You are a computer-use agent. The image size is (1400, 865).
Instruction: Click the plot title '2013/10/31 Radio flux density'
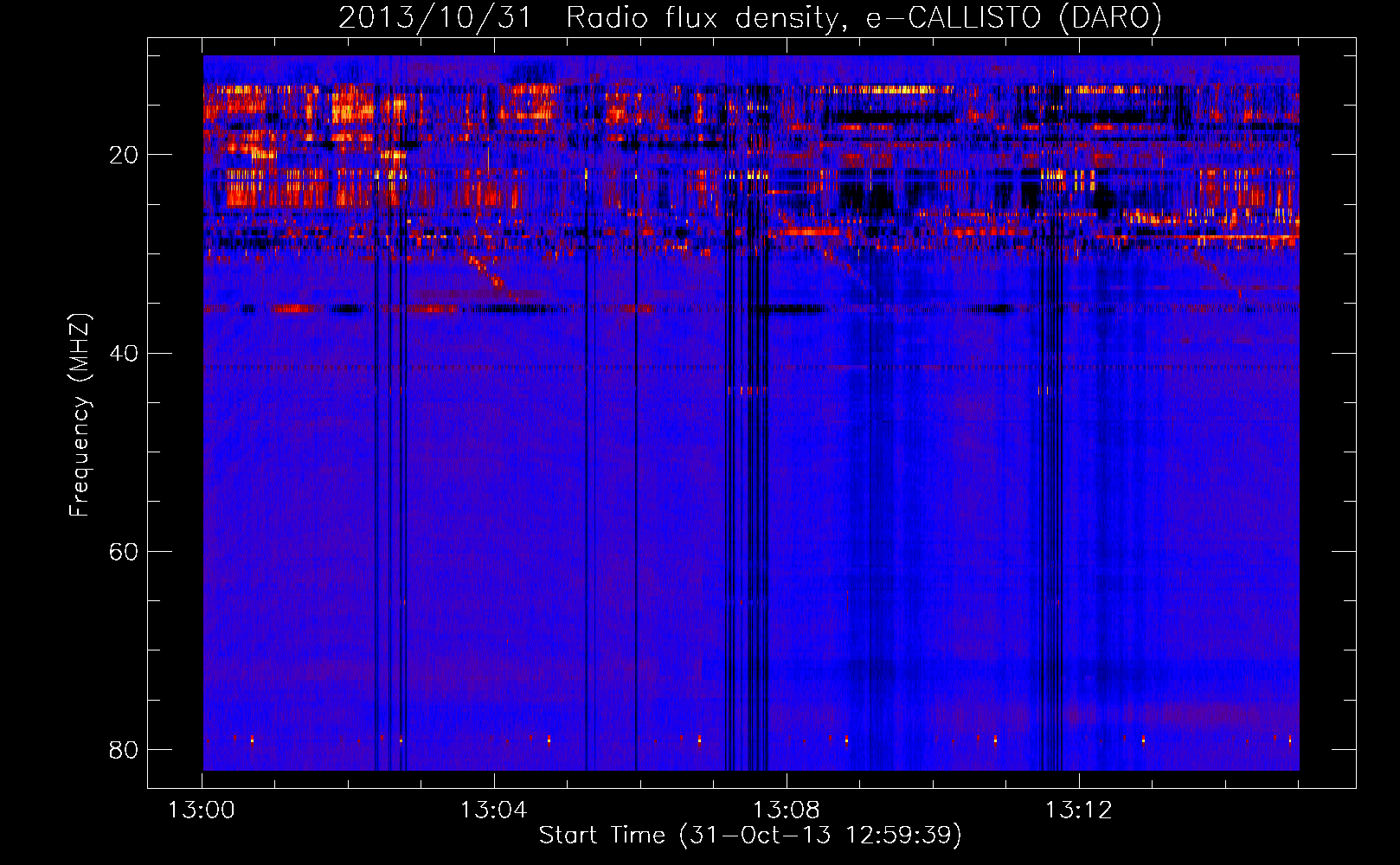(750, 17)
